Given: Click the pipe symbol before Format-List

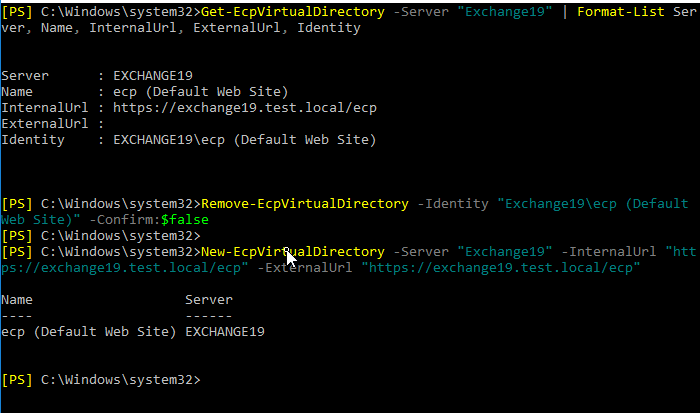Looking at the screenshot, I should 569,12.
